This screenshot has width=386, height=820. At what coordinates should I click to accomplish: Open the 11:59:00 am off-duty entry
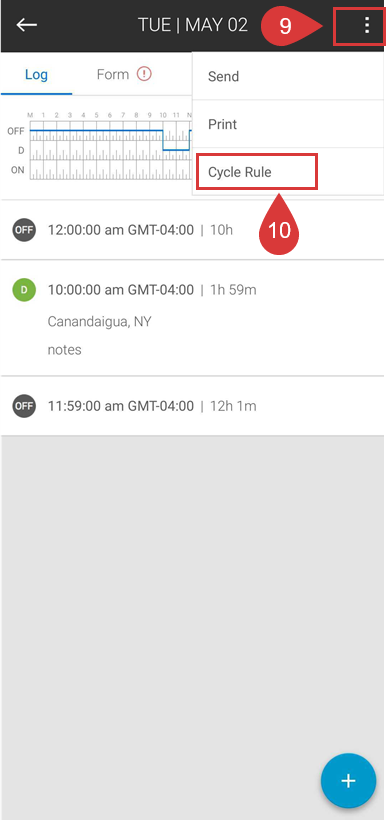(x=192, y=406)
